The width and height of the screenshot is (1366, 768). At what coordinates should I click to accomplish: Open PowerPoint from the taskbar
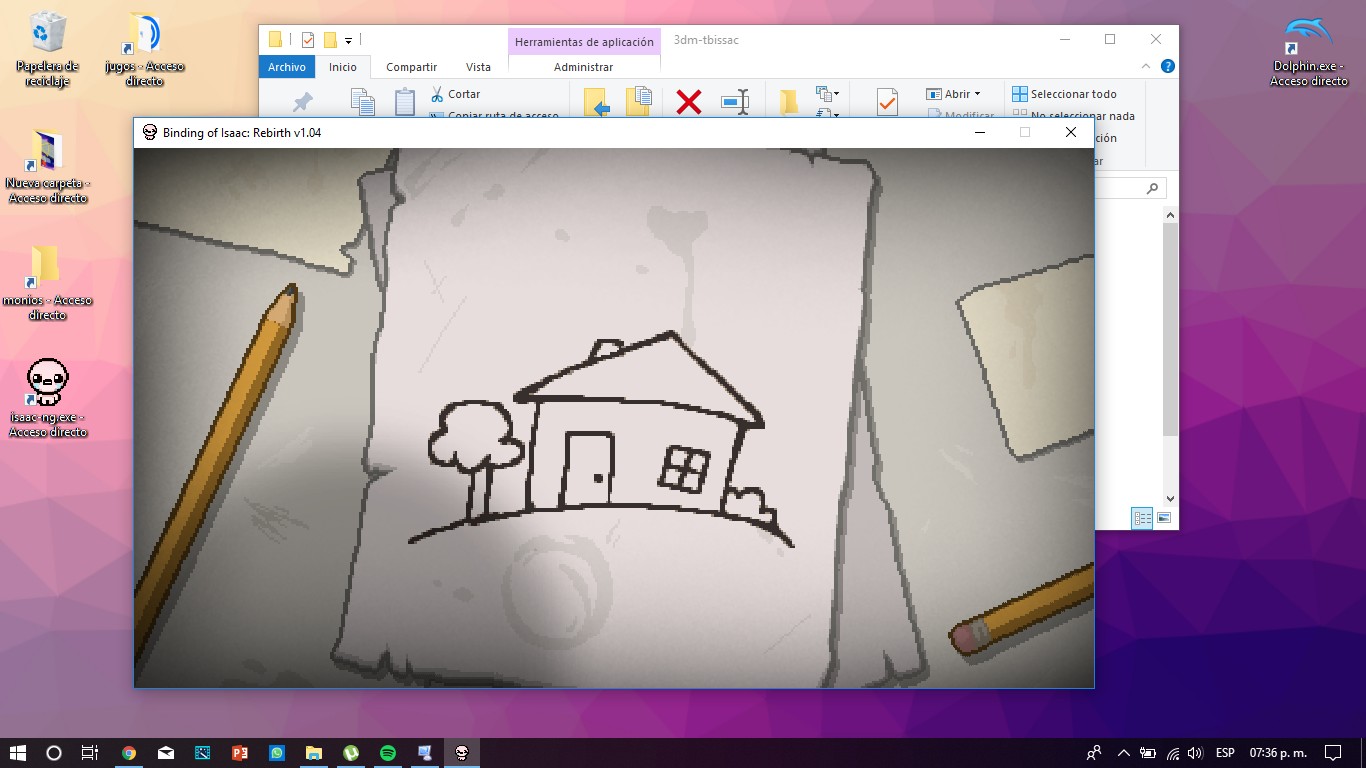point(240,753)
